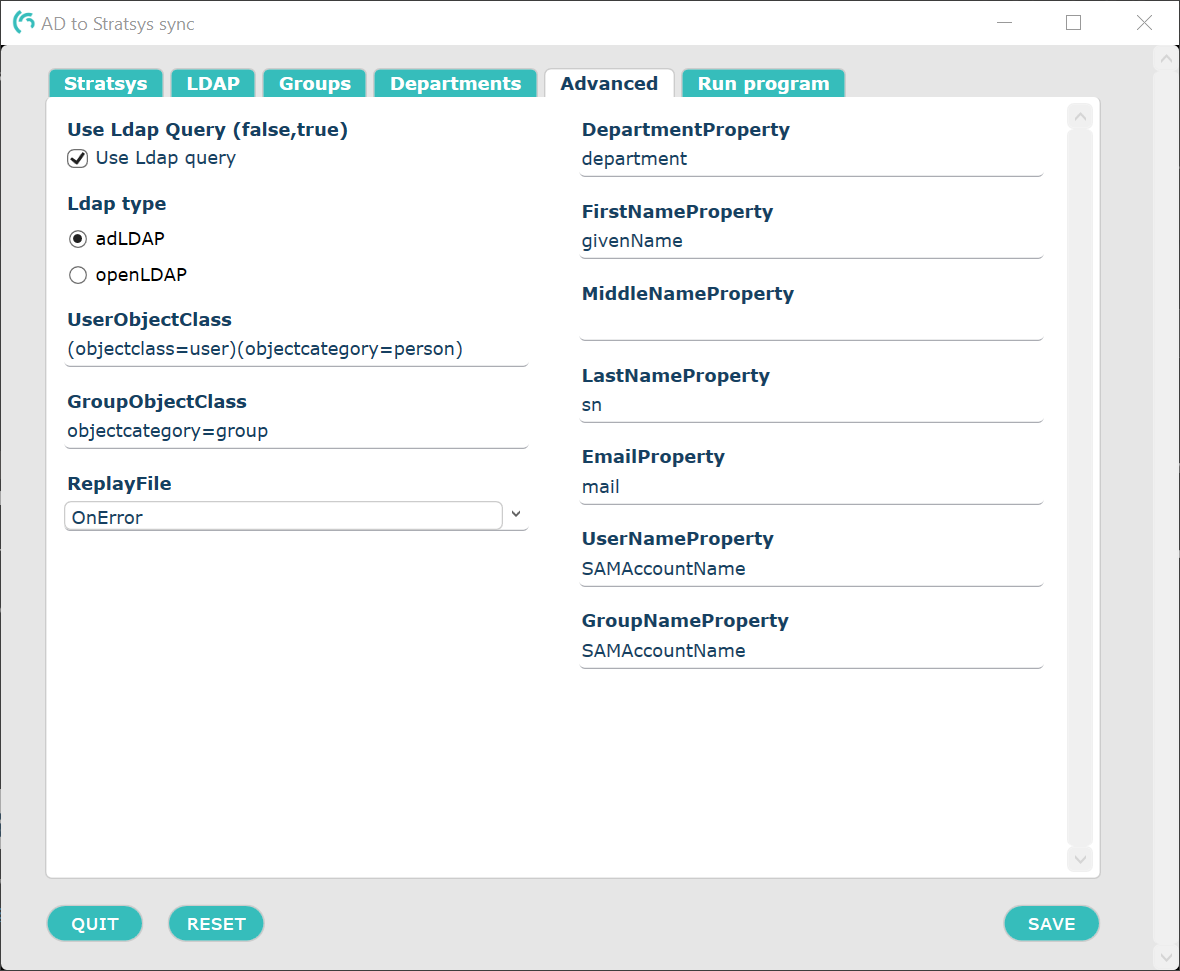This screenshot has height=971, width=1180.
Task: Click the empty MiddleNameProperty field
Action: 811,324
